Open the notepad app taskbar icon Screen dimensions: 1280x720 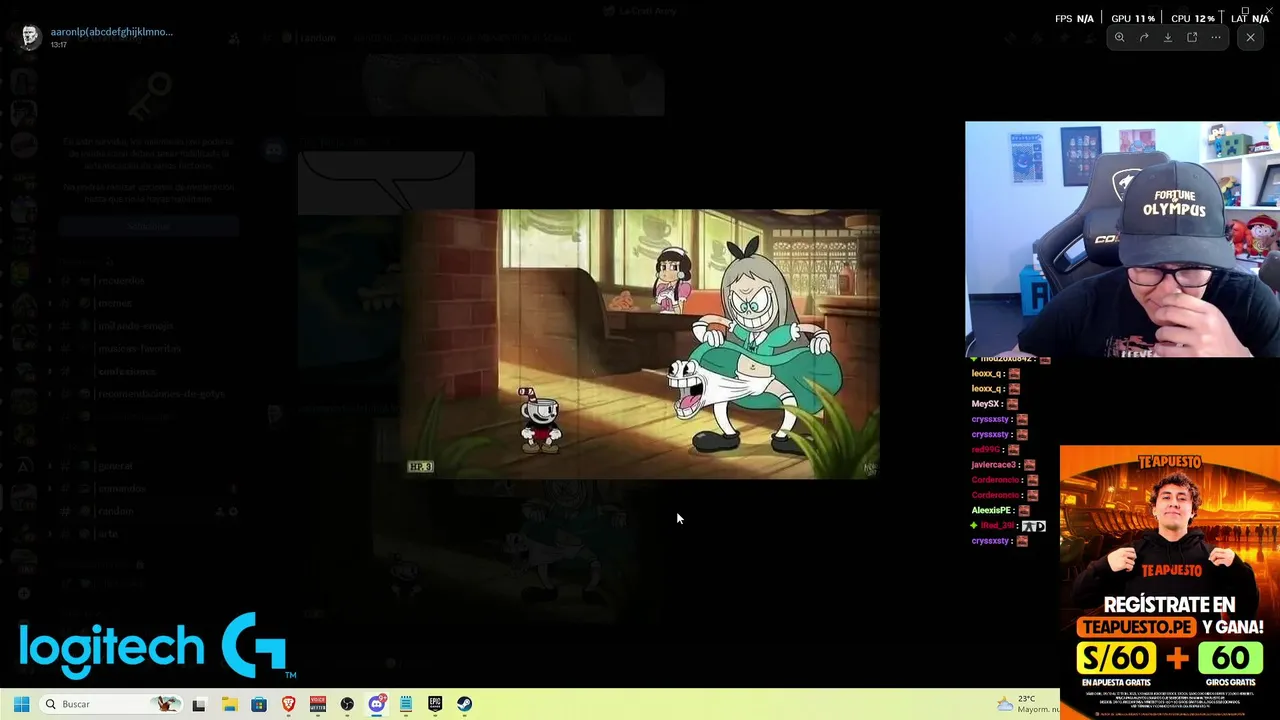tap(406, 704)
